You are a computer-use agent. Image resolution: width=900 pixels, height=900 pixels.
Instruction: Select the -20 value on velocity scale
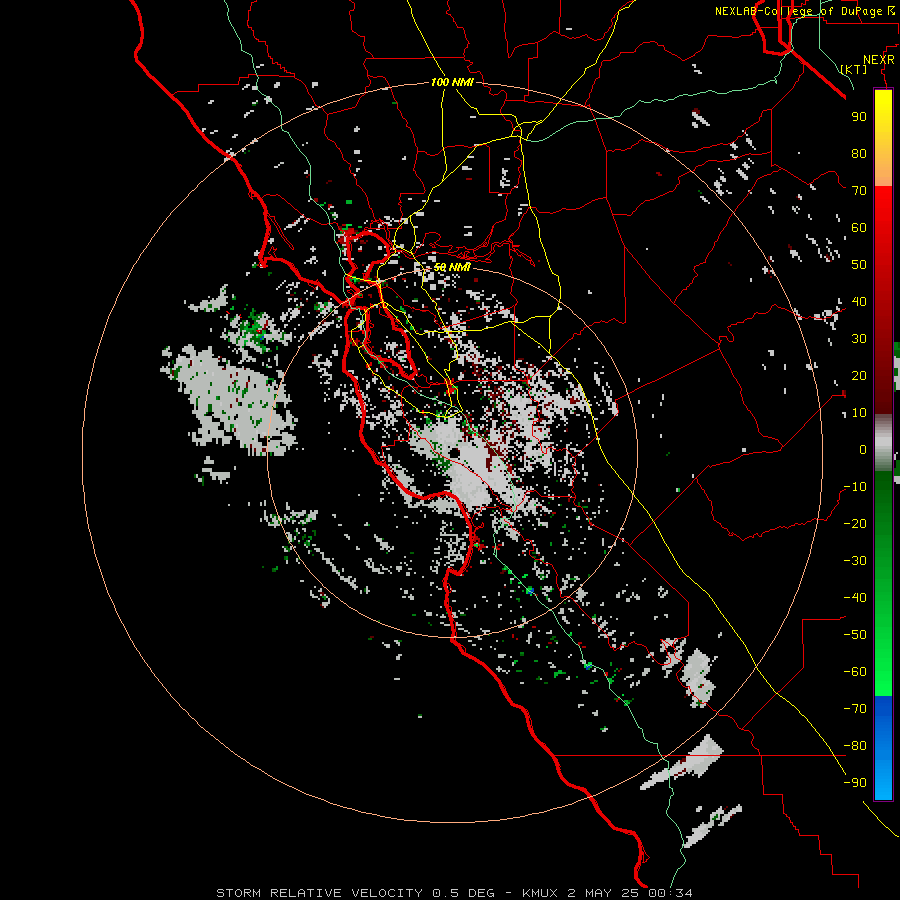(x=855, y=524)
